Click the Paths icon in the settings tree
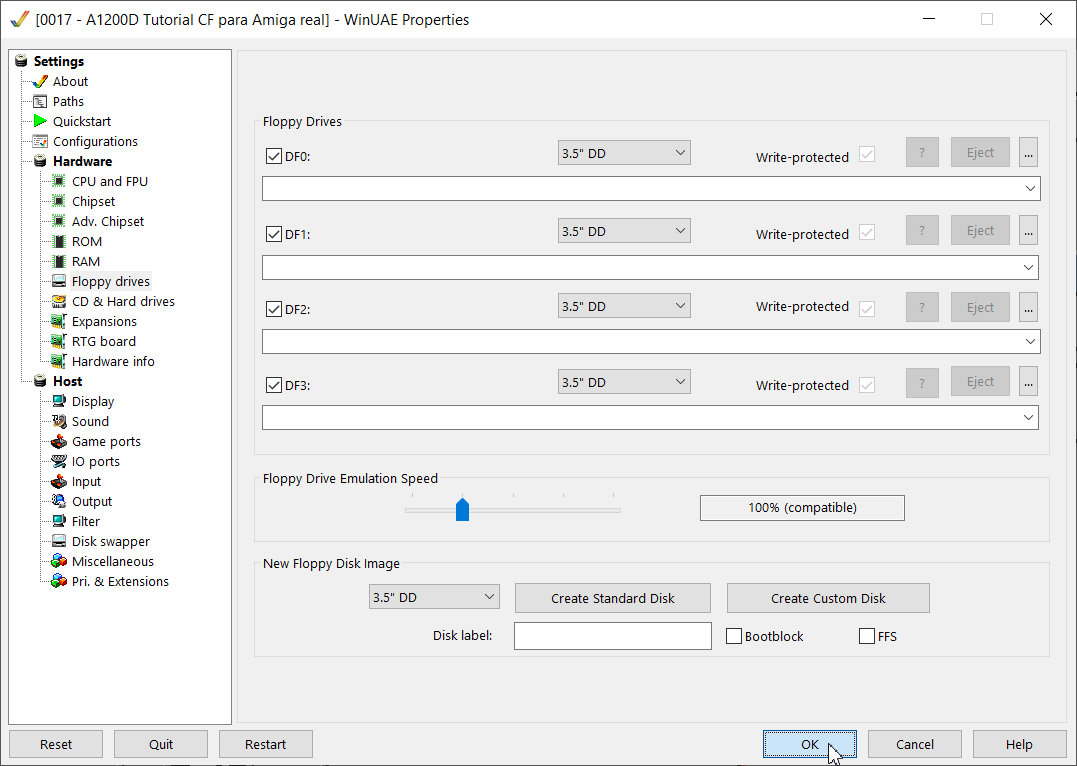Screen dimensions: 1077x766 tap(40, 102)
